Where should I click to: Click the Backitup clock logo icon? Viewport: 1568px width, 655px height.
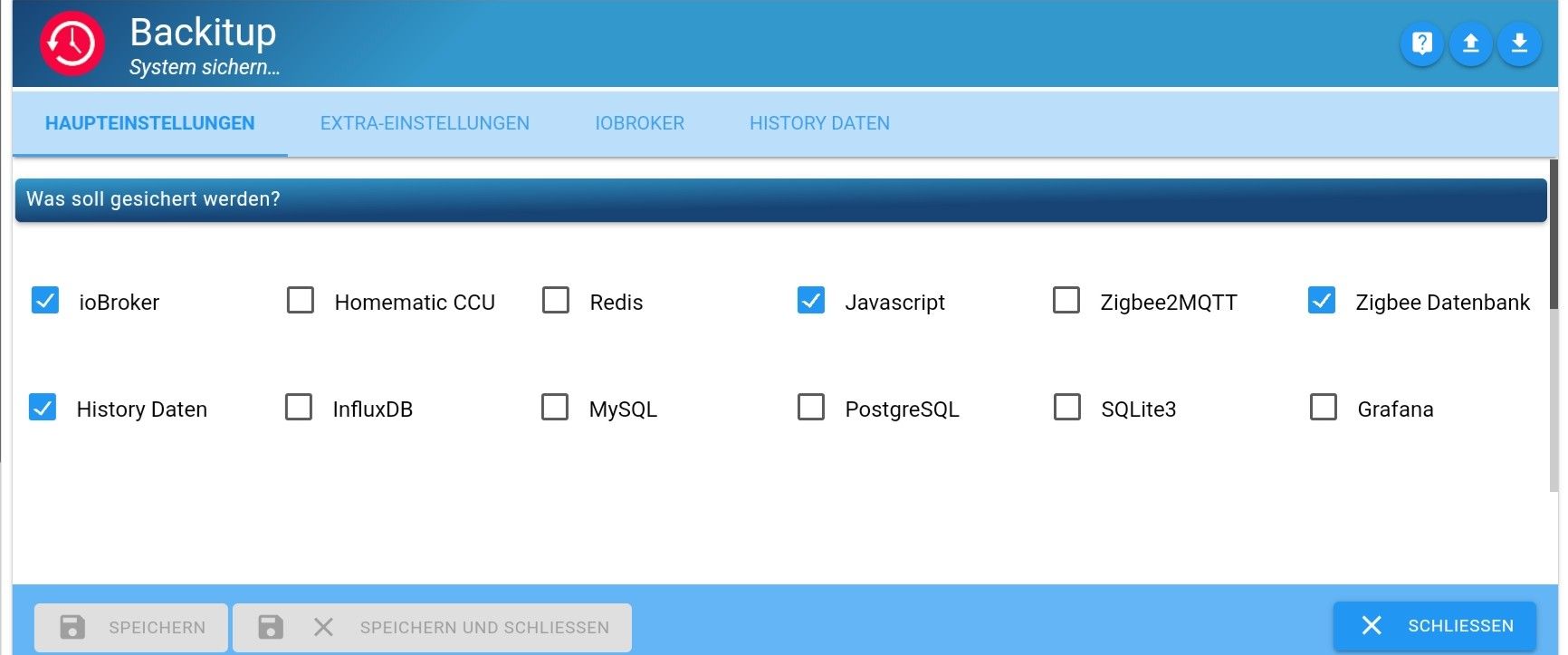72,43
